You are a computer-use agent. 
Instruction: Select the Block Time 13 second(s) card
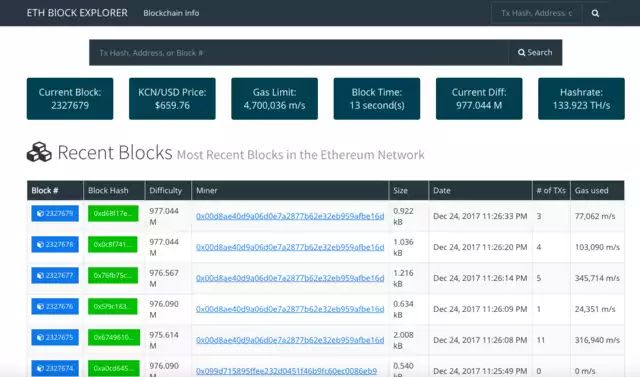point(377,99)
